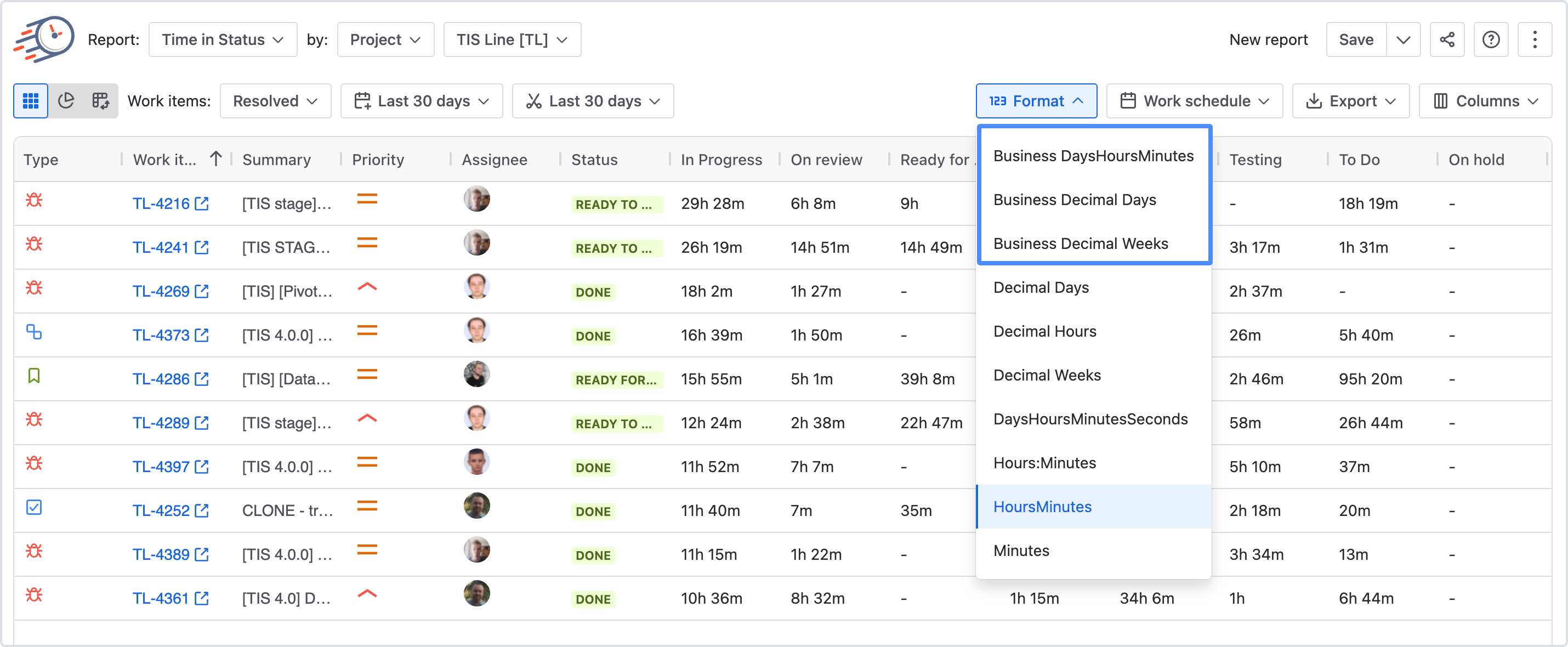Select the Hours:Minutes format option
1568x647 pixels.
1044,463
